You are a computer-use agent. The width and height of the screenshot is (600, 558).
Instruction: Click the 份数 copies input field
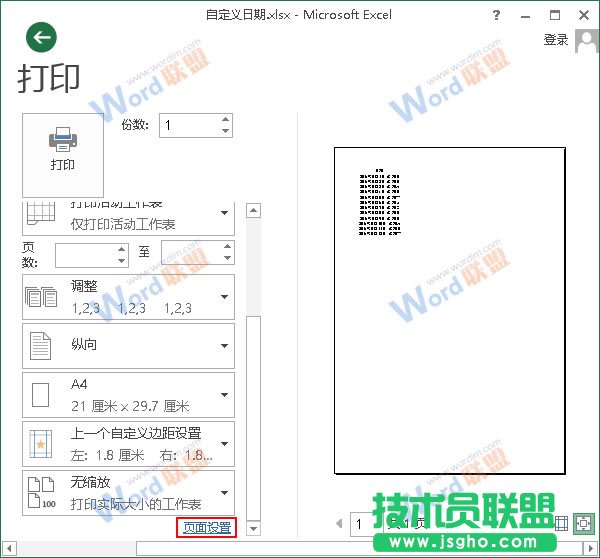(189, 125)
